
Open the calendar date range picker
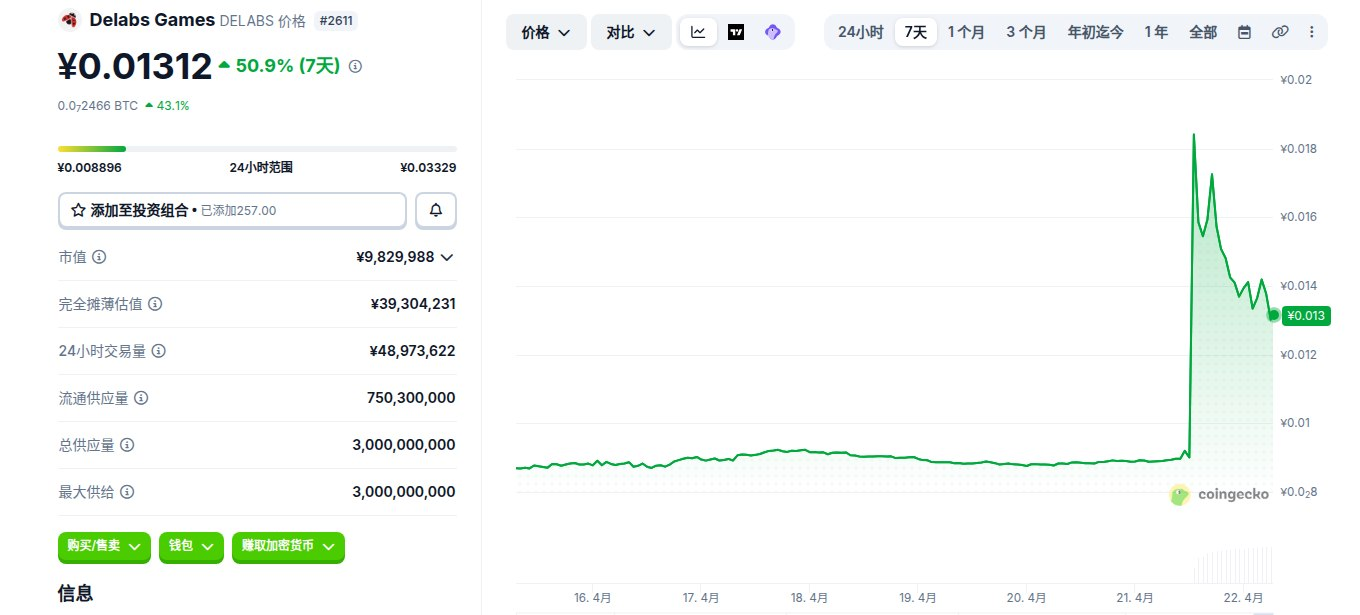(x=1244, y=32)
